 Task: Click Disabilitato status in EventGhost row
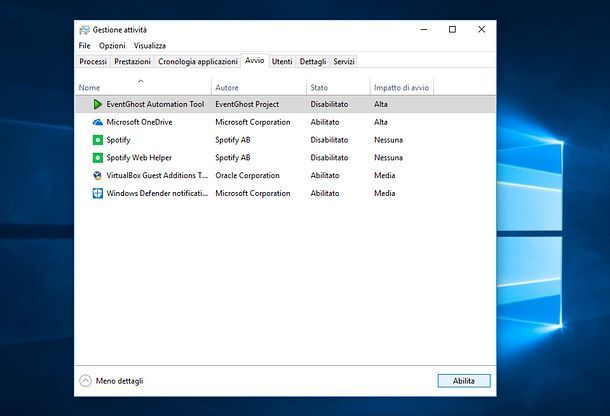pos(329,104)
